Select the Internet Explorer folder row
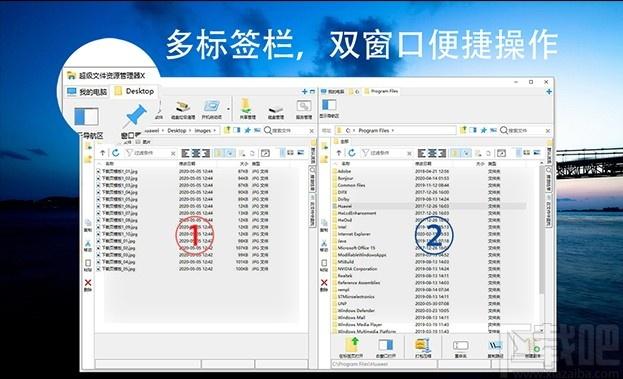 pos(429,234)
